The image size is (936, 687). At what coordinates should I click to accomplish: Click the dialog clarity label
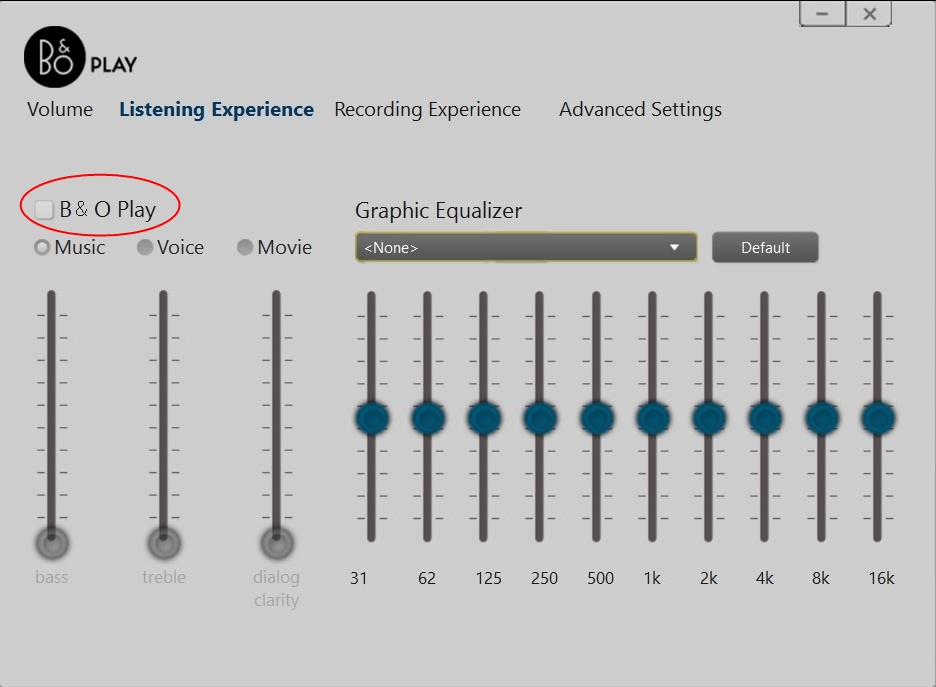[276, 589]
